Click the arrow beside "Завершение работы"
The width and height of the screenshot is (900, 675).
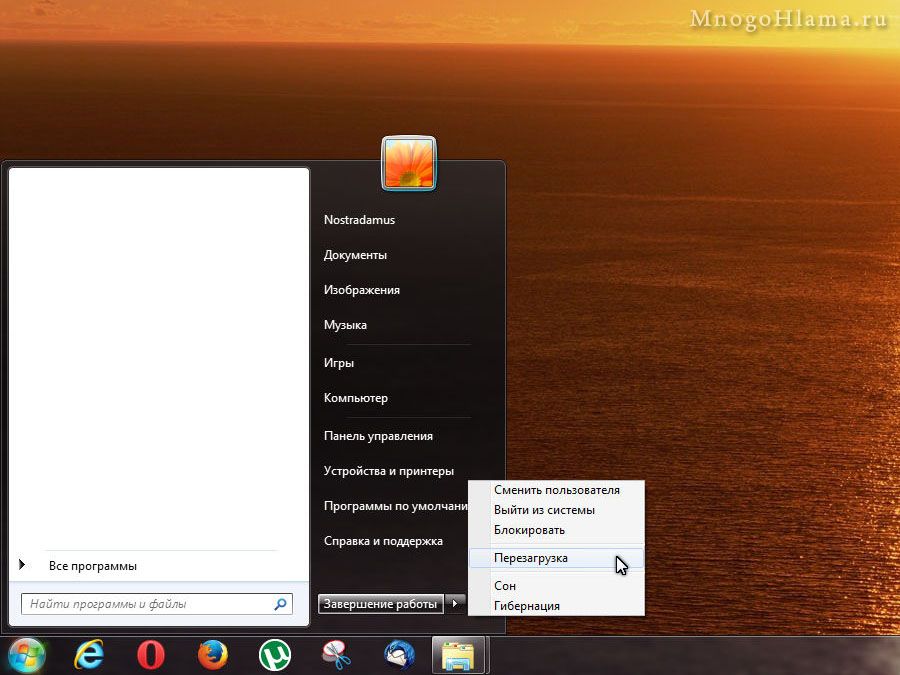click(x=456, y=604)
